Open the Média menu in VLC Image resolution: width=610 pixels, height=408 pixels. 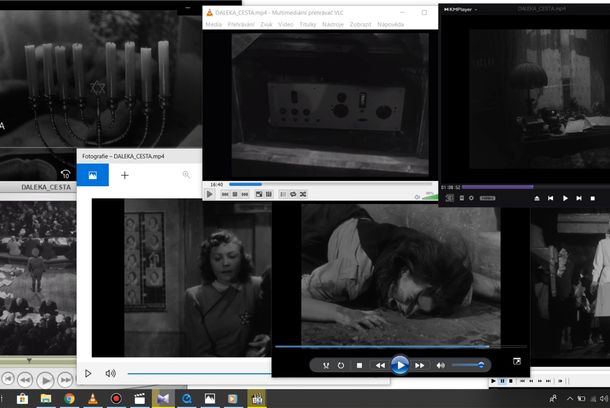pos(214,25)
